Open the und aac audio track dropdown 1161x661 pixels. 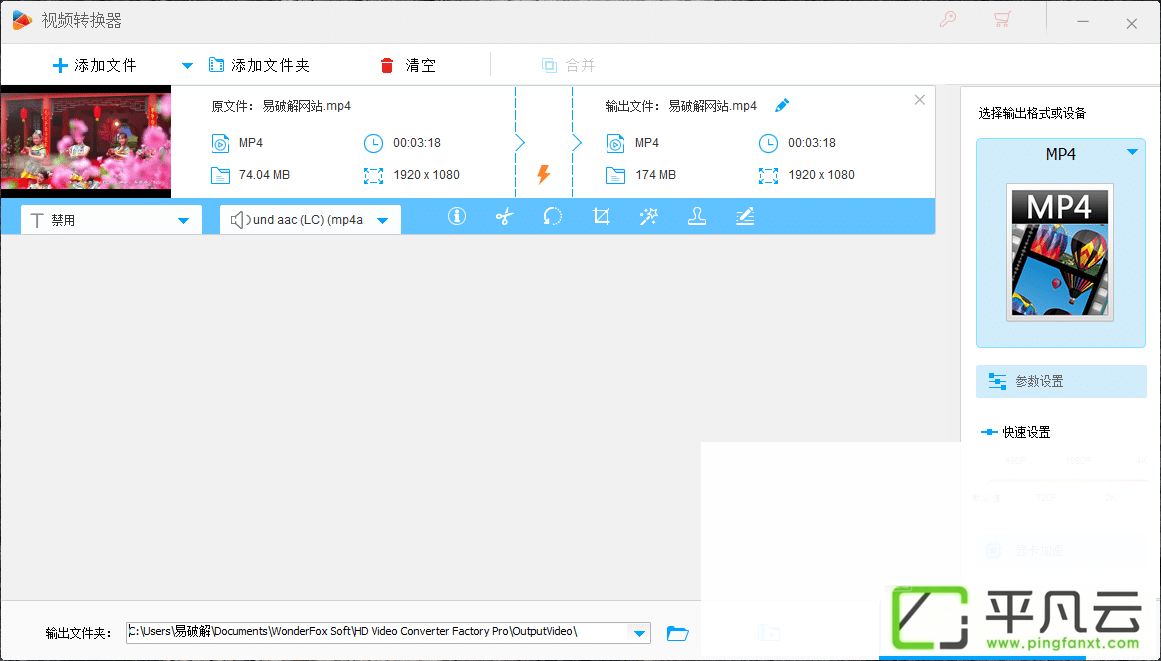tap(310, 220)
